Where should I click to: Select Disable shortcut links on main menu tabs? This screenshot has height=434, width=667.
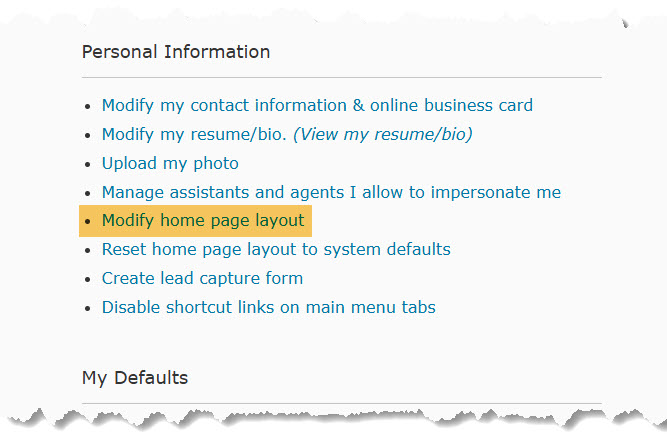point(268,307)
